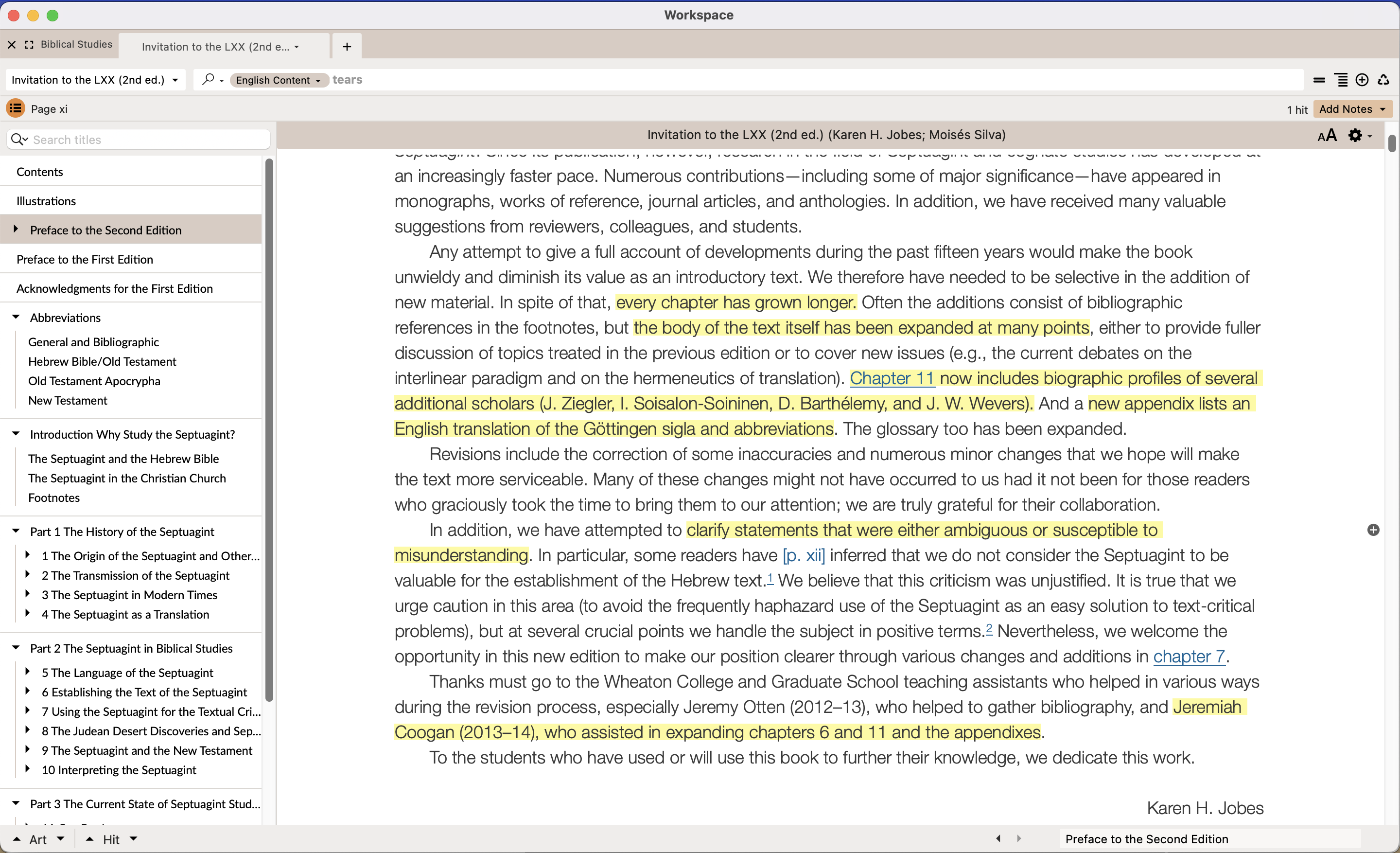Click the orange table of contents icon
Image resolution: width=1400 pixels, height=853 pixels.
point(16,108)
